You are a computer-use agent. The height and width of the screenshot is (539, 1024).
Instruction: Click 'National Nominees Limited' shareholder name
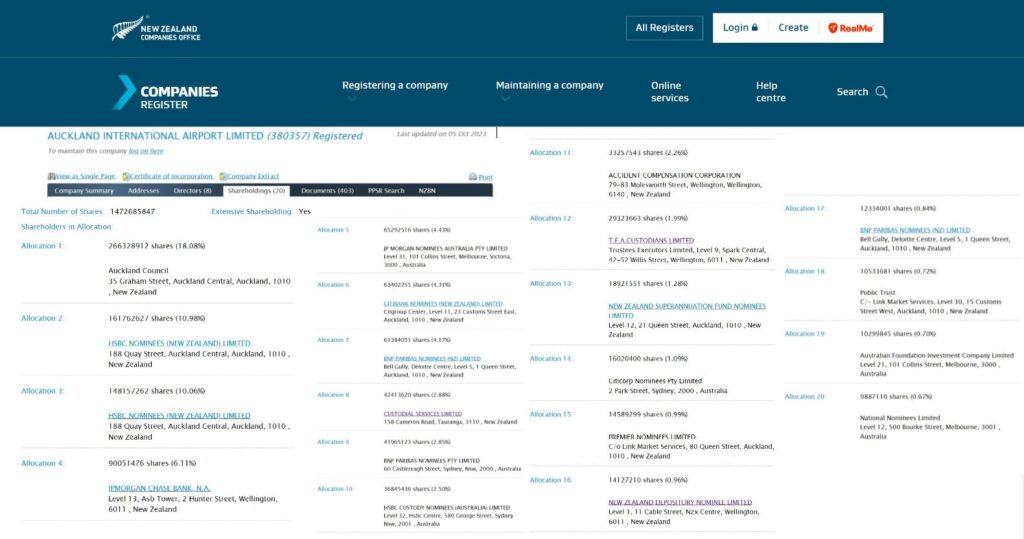pos(900,418)
